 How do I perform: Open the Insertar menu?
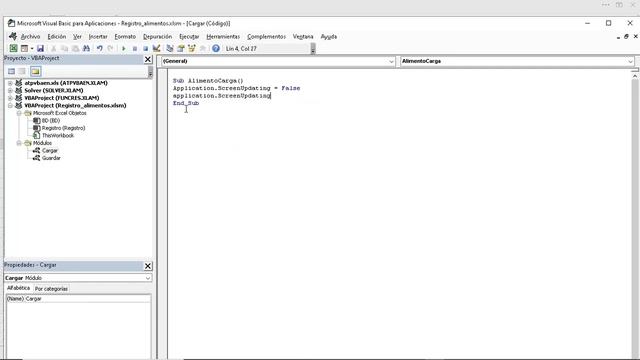click(98, 37)
